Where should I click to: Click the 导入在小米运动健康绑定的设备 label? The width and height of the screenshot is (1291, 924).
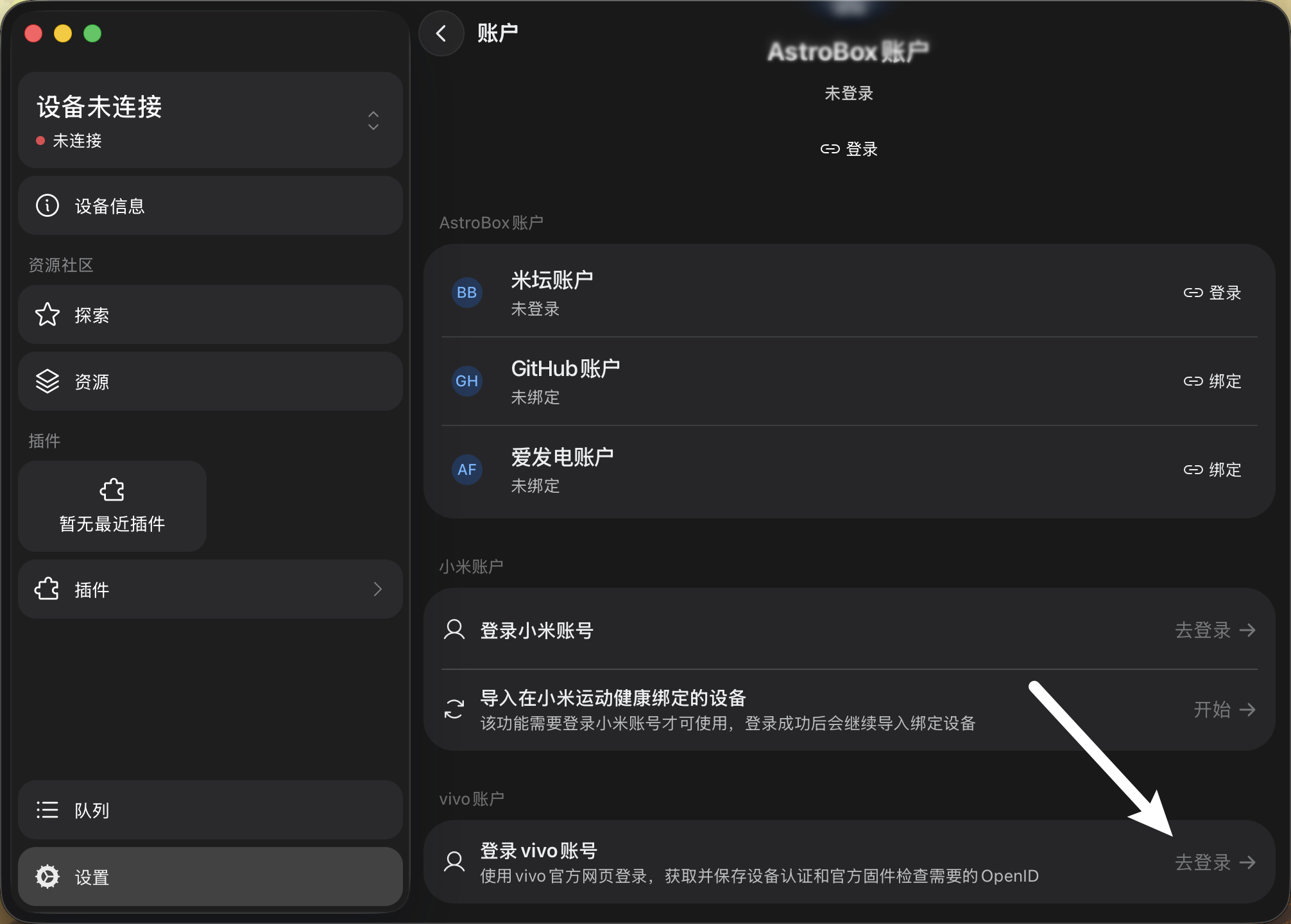tap(613, 697)
